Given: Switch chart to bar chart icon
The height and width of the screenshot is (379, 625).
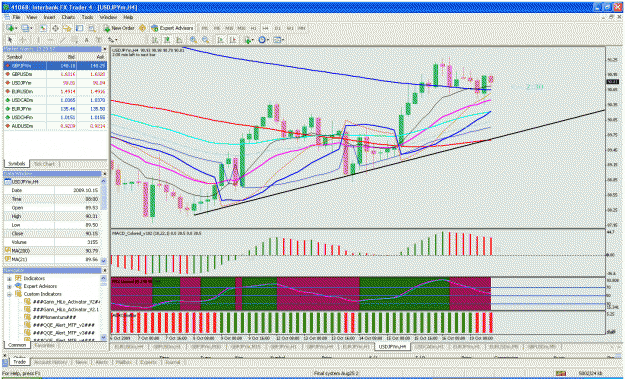Looking at the screenshot, I should click(x=154, y=40).
